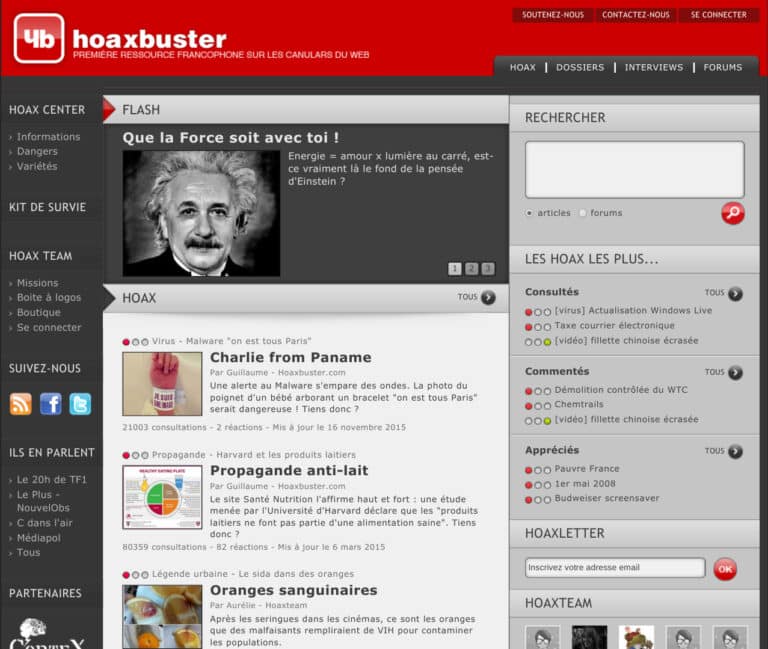Click Se connecter in Hoax Team sidebar
This screenshot has height=649, width=768.
(49, 327)
